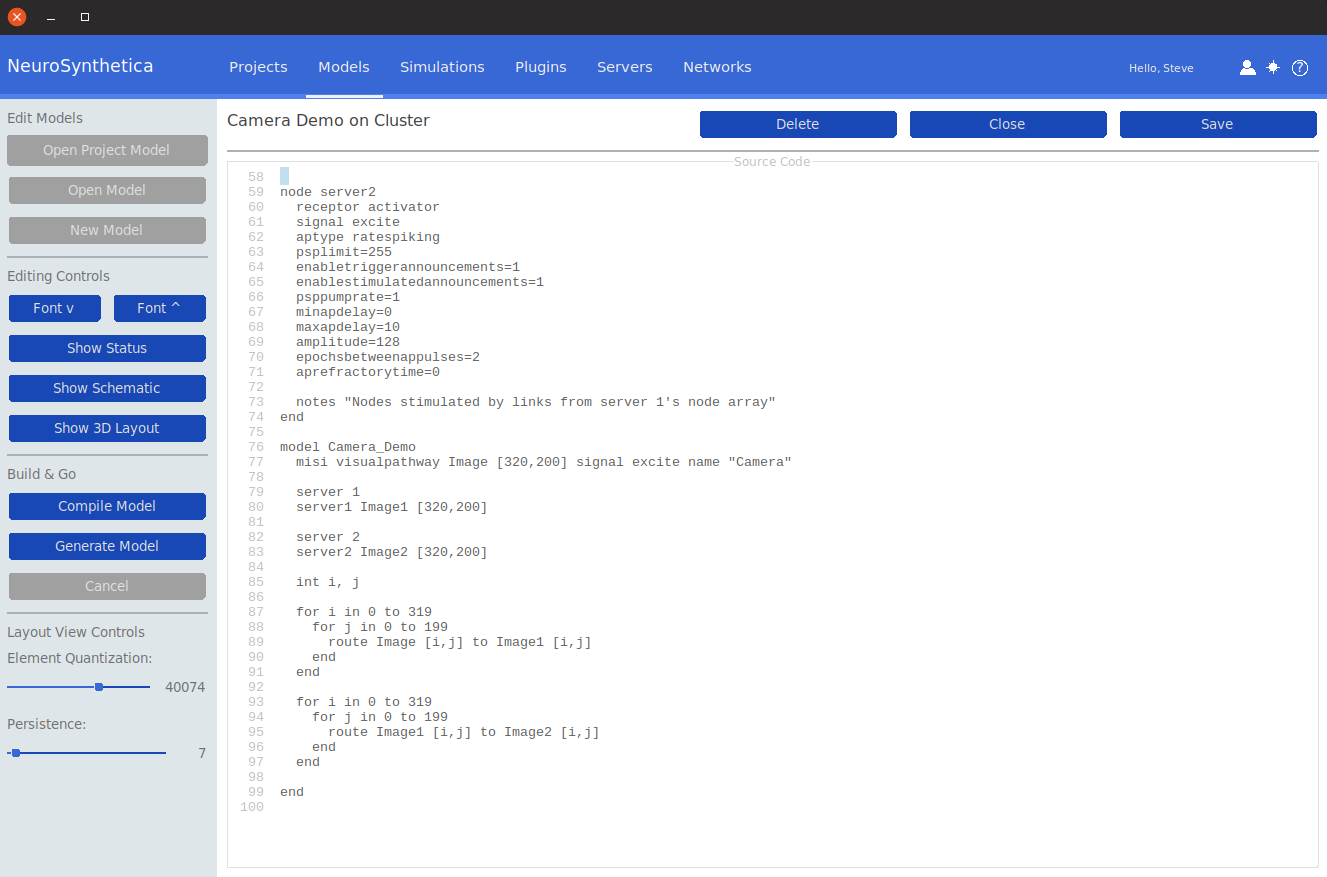Go to the Plugins tab
Image resolution: width=1327 pixels, height=877 pixels.
(x=541, y=67)
